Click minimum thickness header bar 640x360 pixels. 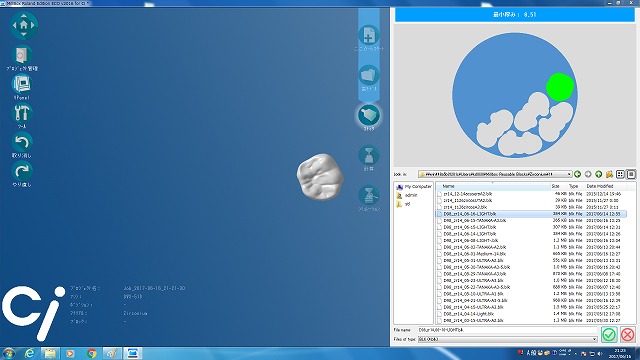coord(515,14)
